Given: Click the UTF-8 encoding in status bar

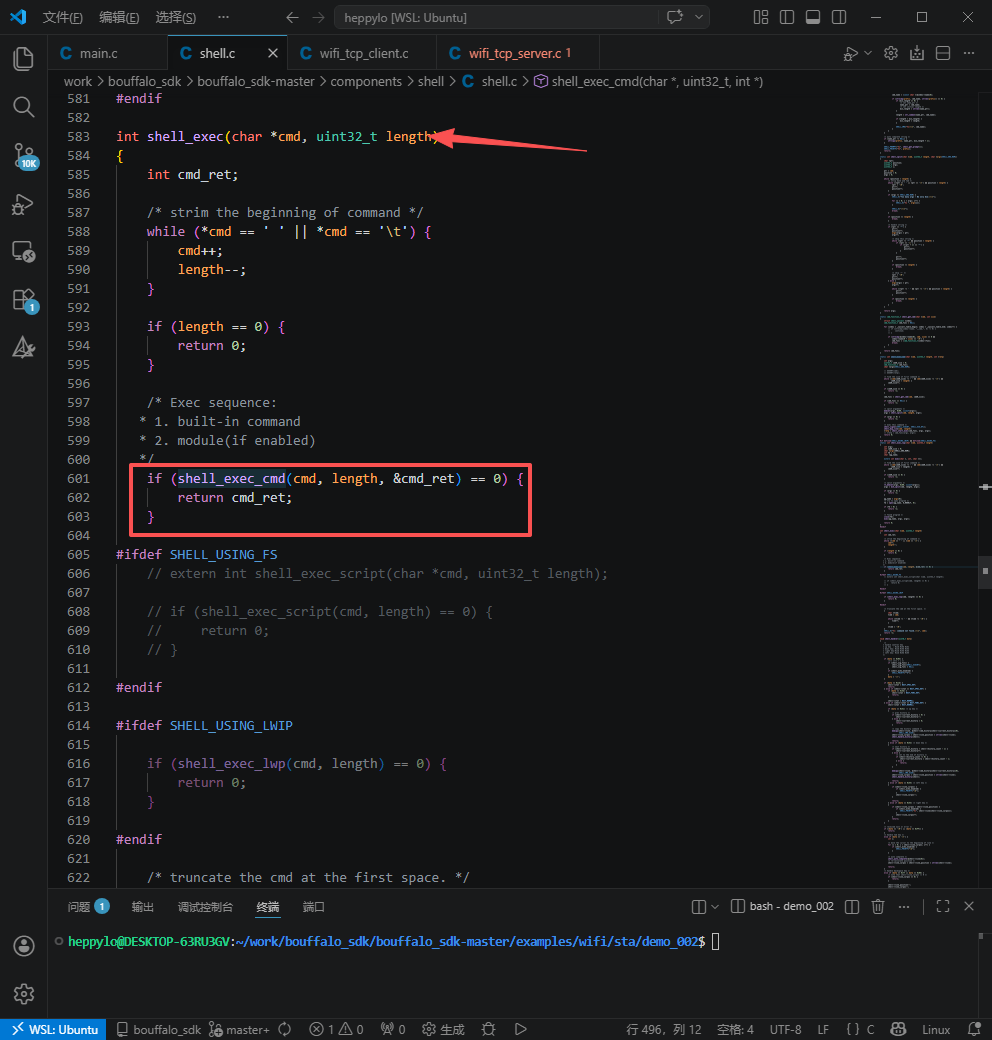Looking at the screenshot, I should point(785,1029).
